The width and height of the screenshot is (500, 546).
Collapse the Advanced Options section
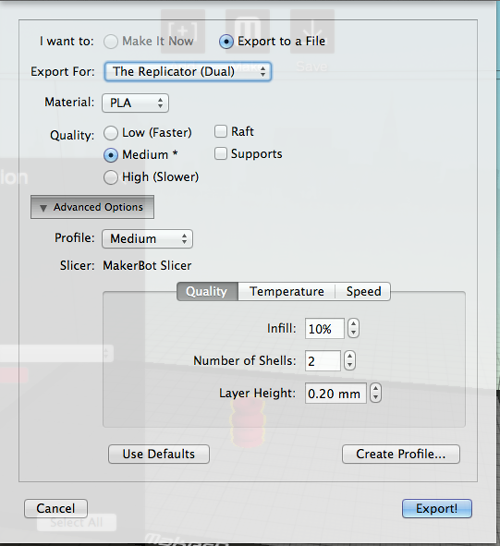pos(92,207)
